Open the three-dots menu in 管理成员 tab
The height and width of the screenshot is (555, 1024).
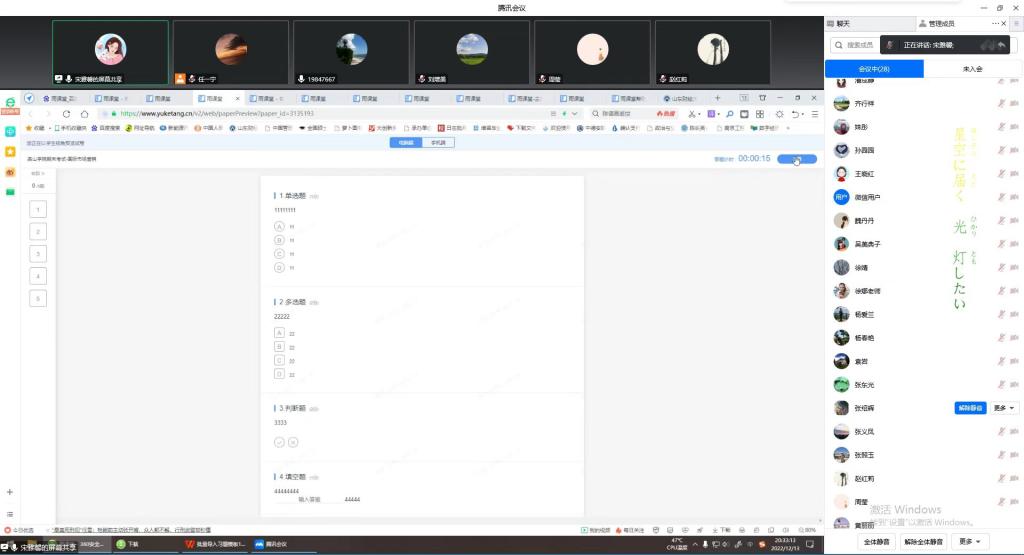click(x=996, y=23)
